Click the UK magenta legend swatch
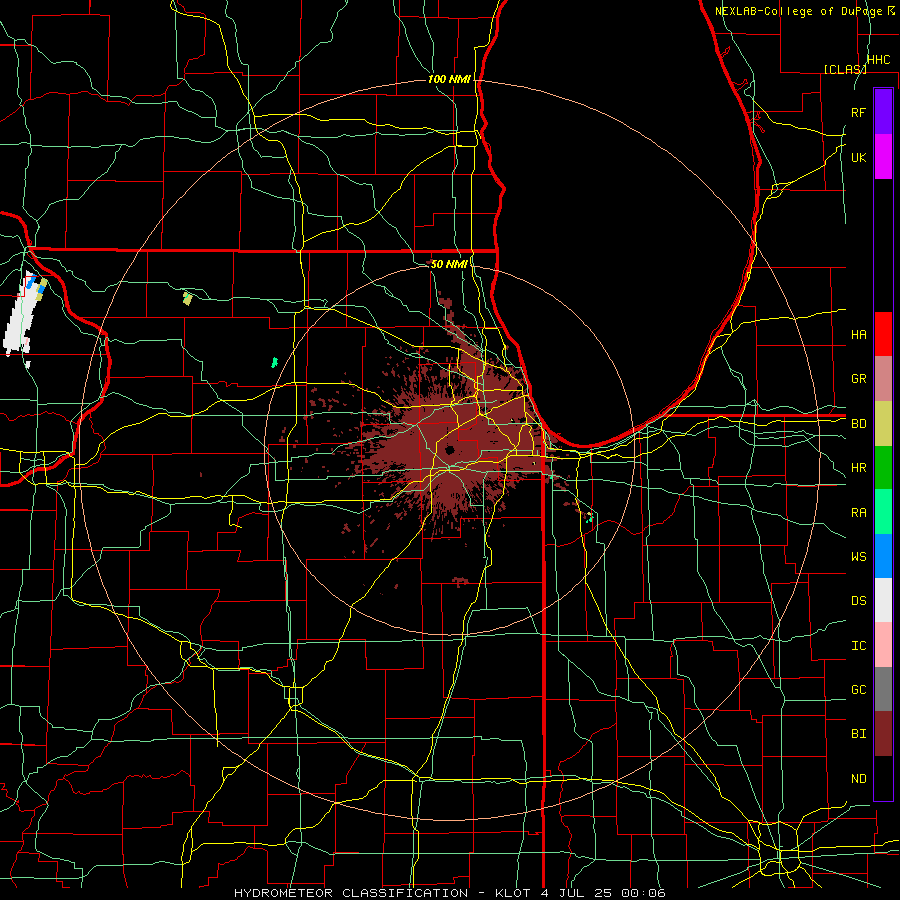900x900 pixels. [x=883, y=157]
